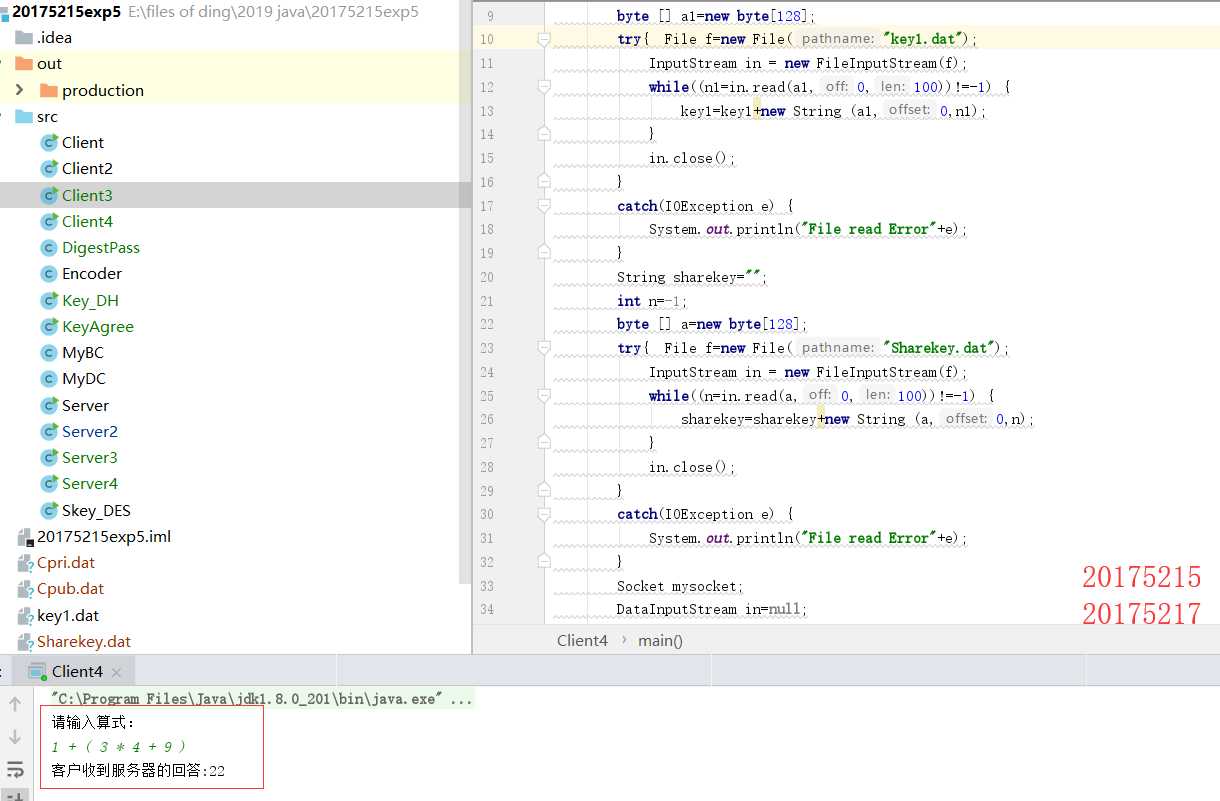Image resolution: width=1220 pixels, height=801 pixels.
Task: Expand the production folder chevron
Action: [19, 90]
